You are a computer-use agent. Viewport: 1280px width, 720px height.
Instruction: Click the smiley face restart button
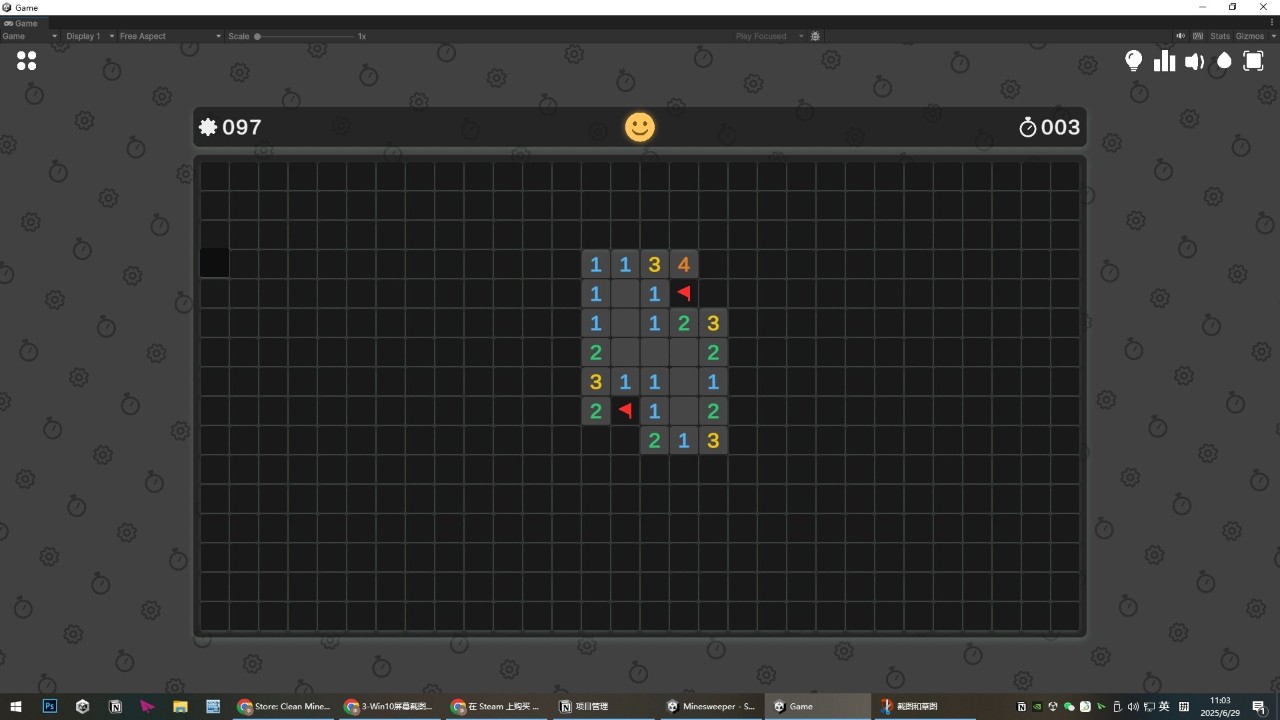point(640,127)
